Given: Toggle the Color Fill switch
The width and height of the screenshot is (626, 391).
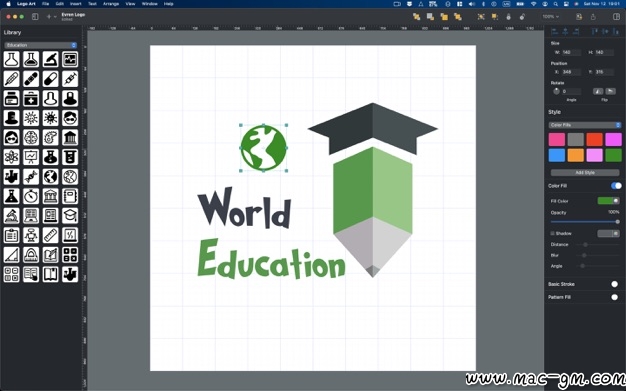Looking at the screenshot, I should (x=616, y=186).
